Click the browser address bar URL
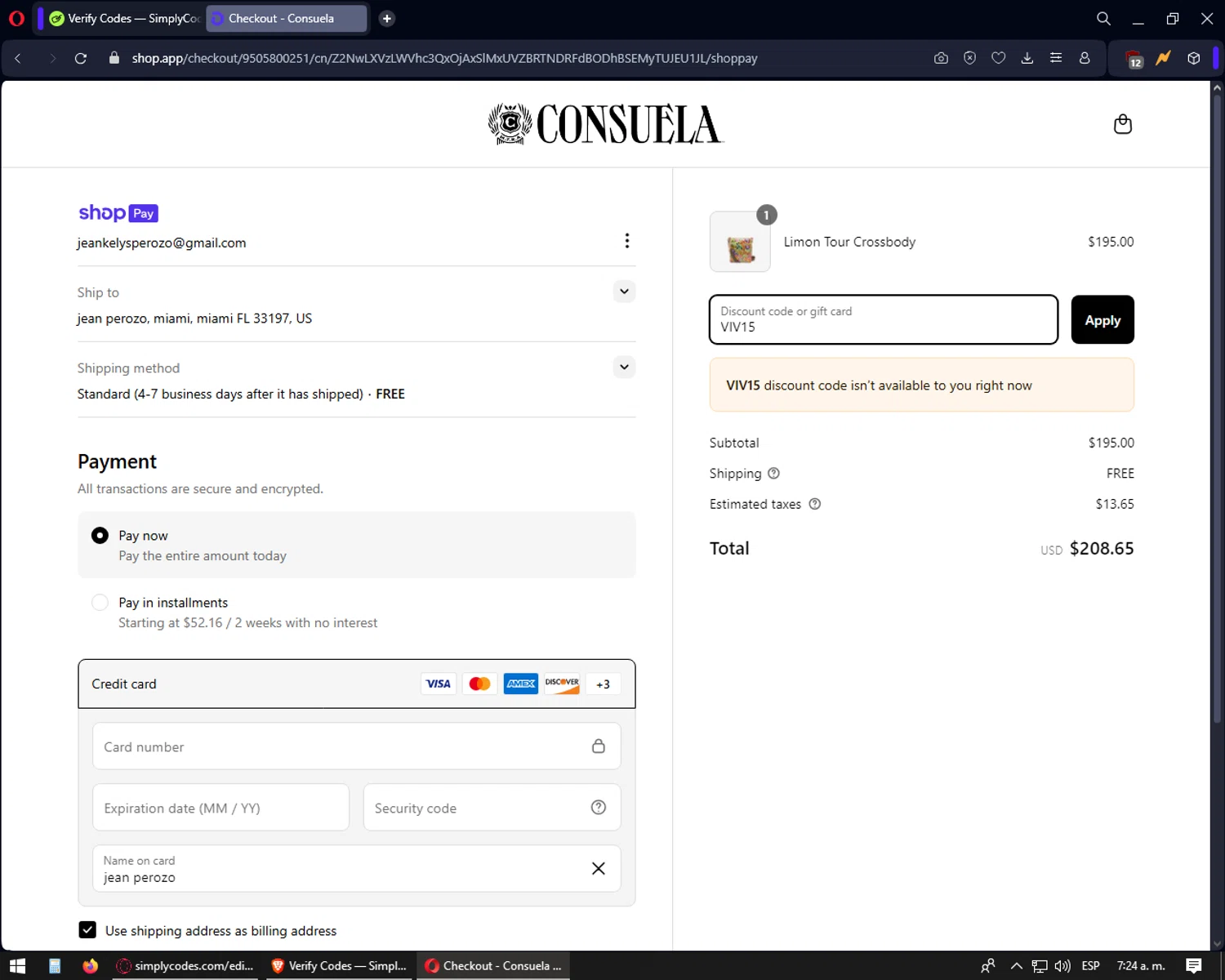This screenshot has width=1225, height=980. point(444,58)
